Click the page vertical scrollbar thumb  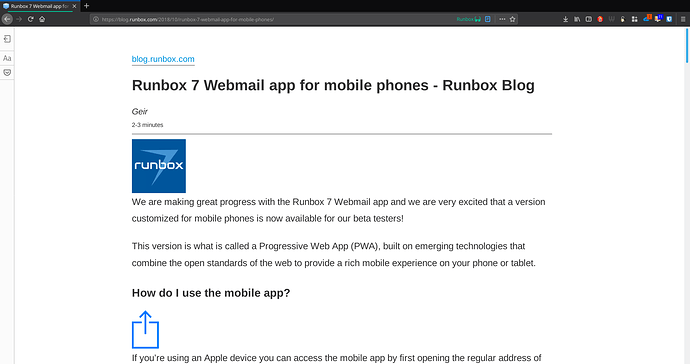click(x=687, y=46)
